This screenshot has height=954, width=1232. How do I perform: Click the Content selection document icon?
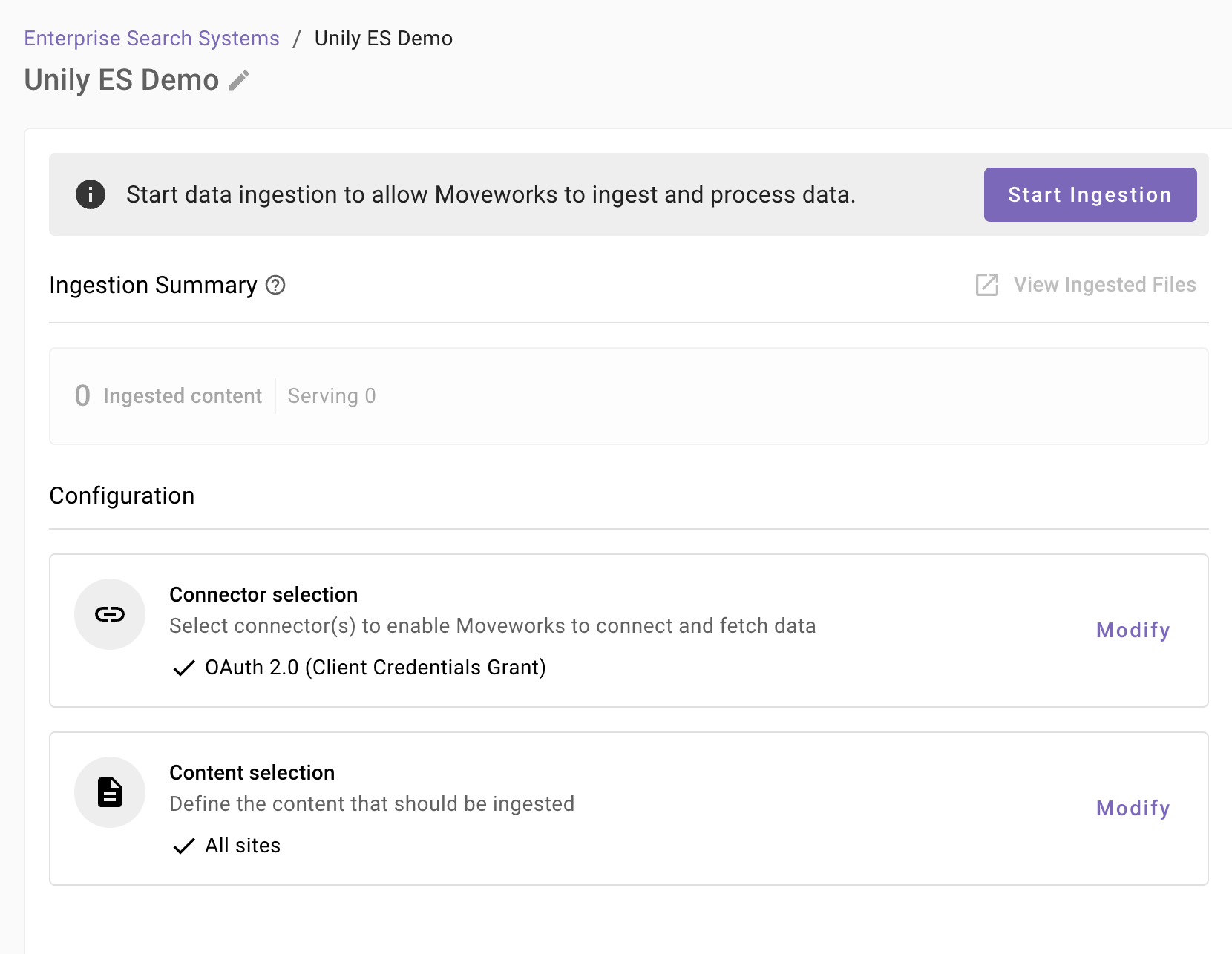tap(110, 792)
